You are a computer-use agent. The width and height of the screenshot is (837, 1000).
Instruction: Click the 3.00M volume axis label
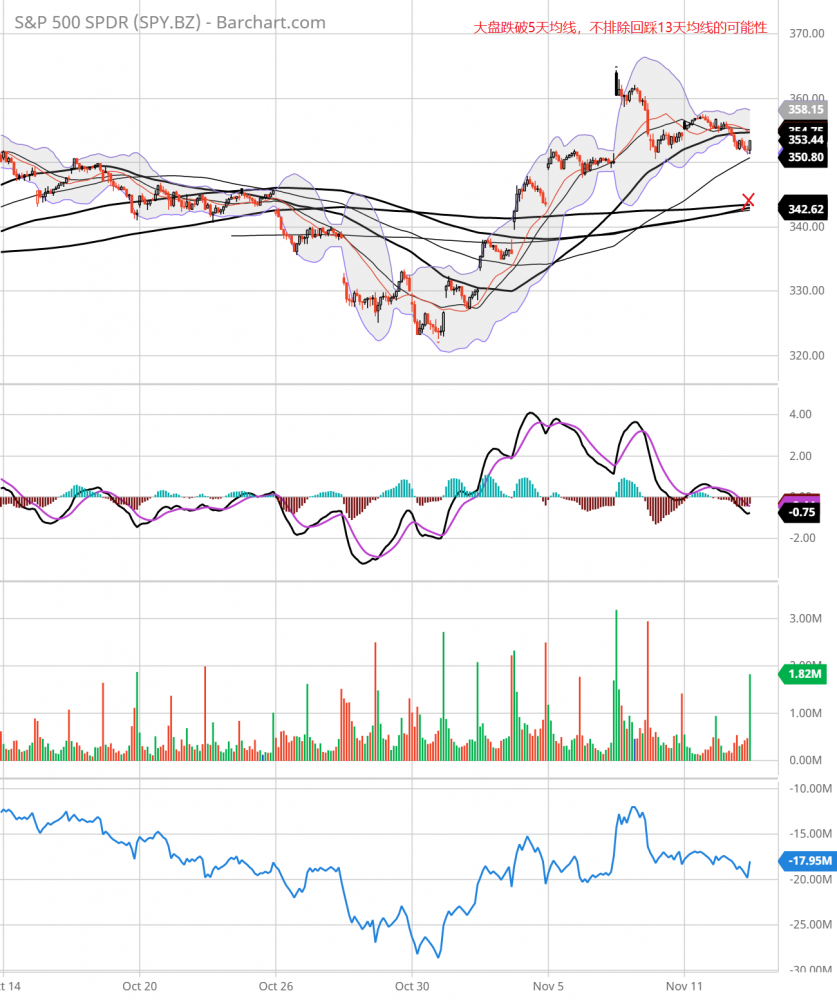click(805, 620)
